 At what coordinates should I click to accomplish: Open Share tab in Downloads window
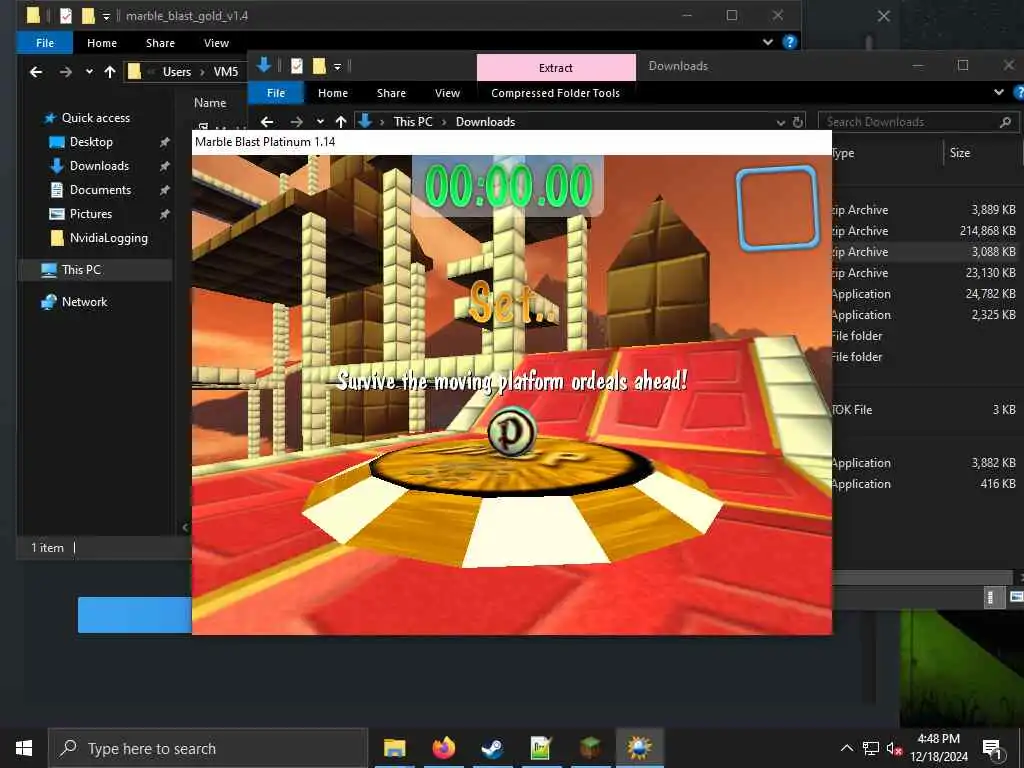tap(391, 93)
